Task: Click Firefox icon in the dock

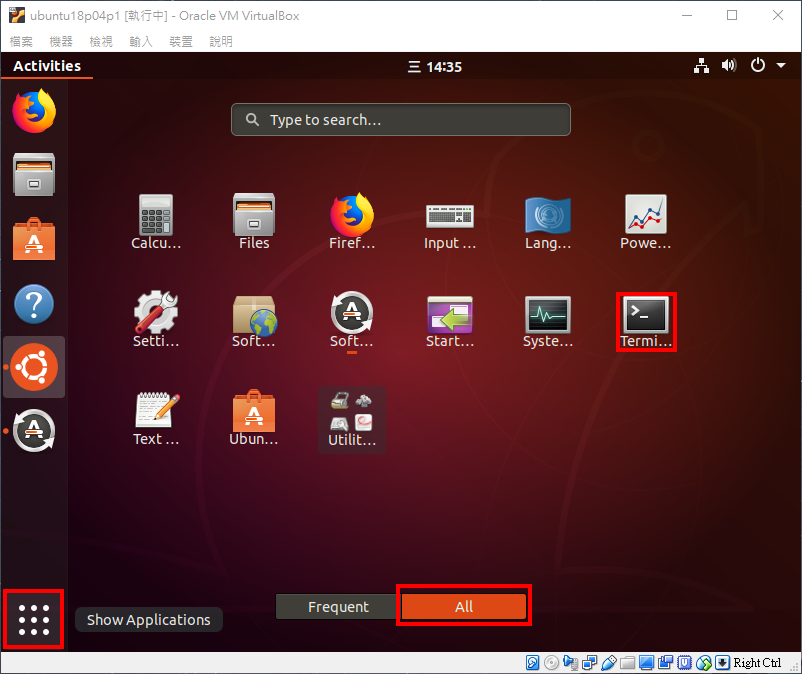Action: pyautogui.click(x=34, y=111)
